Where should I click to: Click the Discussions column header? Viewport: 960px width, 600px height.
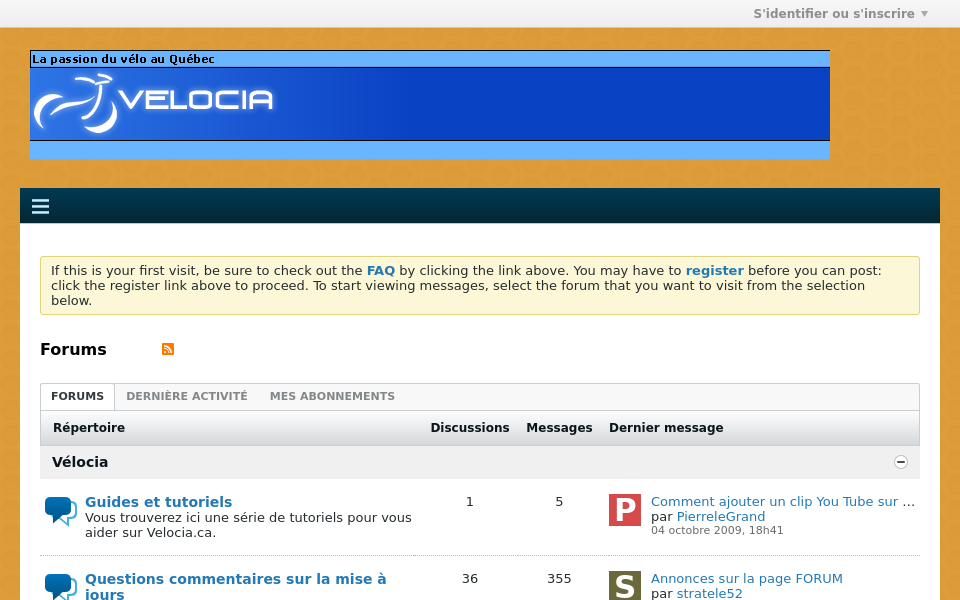[x=470, y=428]
